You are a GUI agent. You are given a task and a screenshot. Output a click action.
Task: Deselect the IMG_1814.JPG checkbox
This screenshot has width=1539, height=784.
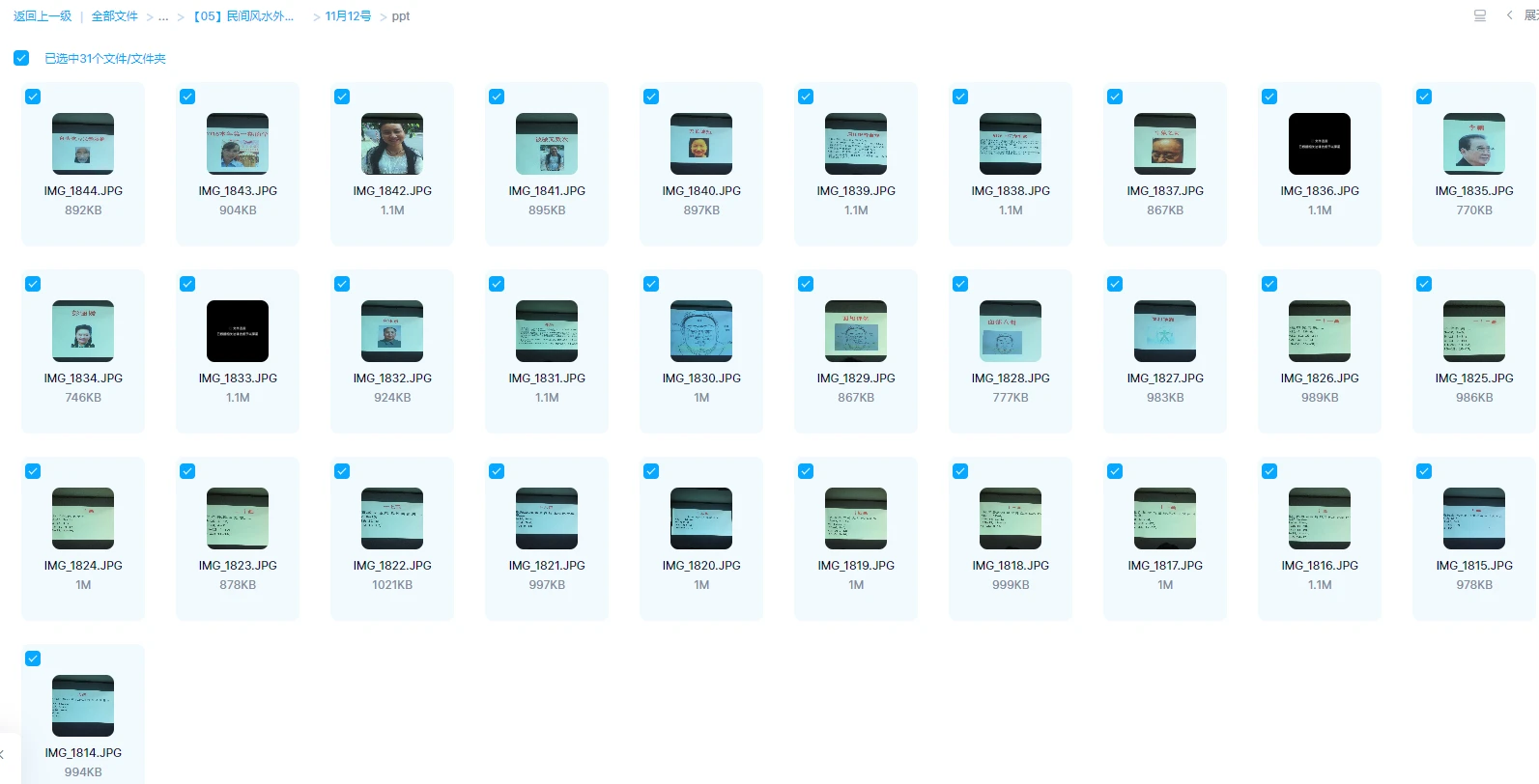33,658
